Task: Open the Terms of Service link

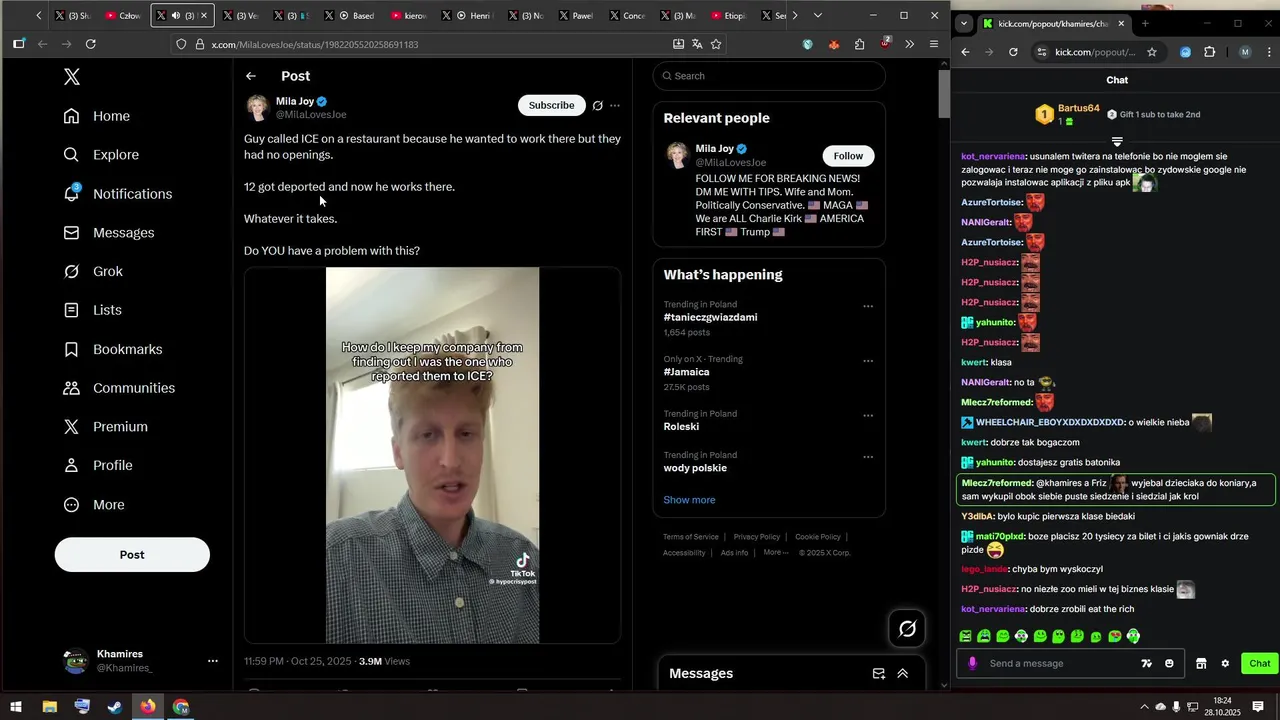Action: click(x=691, y=537)
